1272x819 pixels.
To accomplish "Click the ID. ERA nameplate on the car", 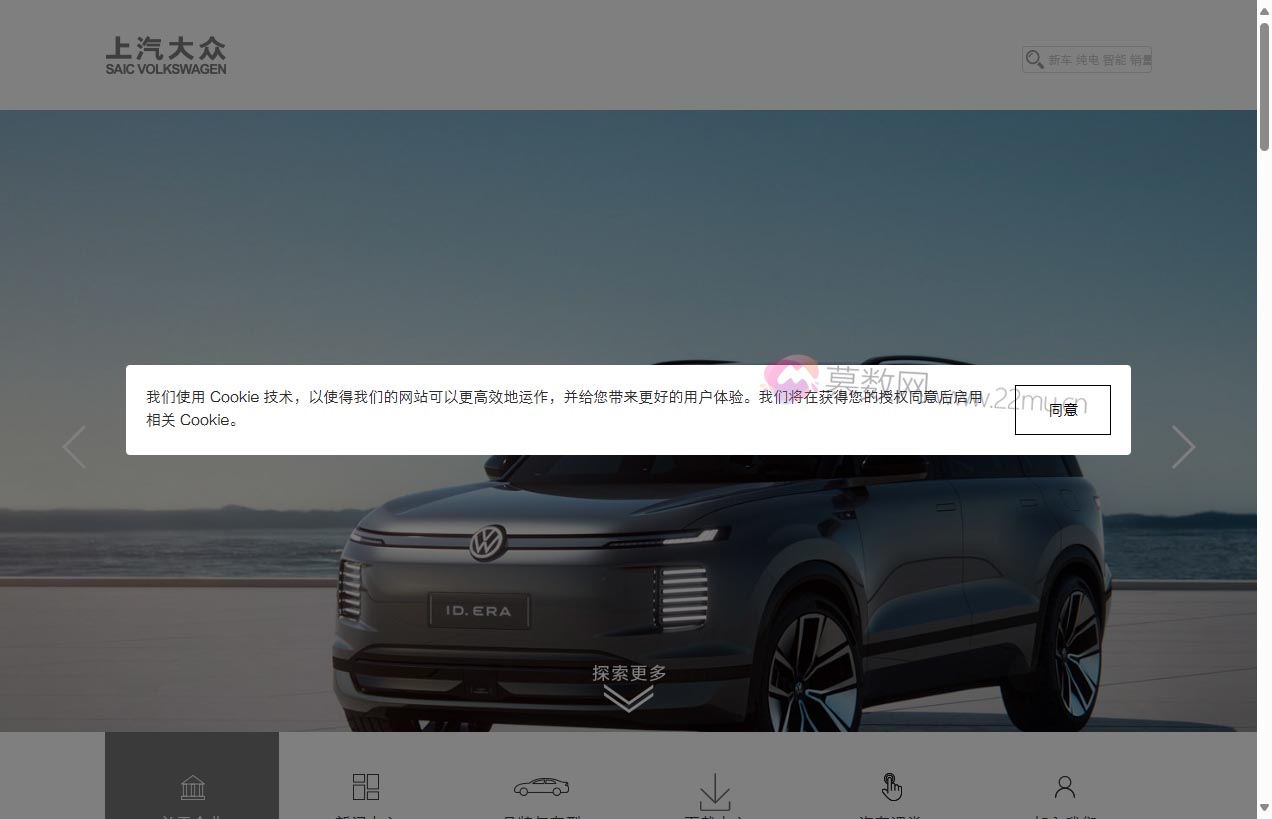I will click(479, 611).
